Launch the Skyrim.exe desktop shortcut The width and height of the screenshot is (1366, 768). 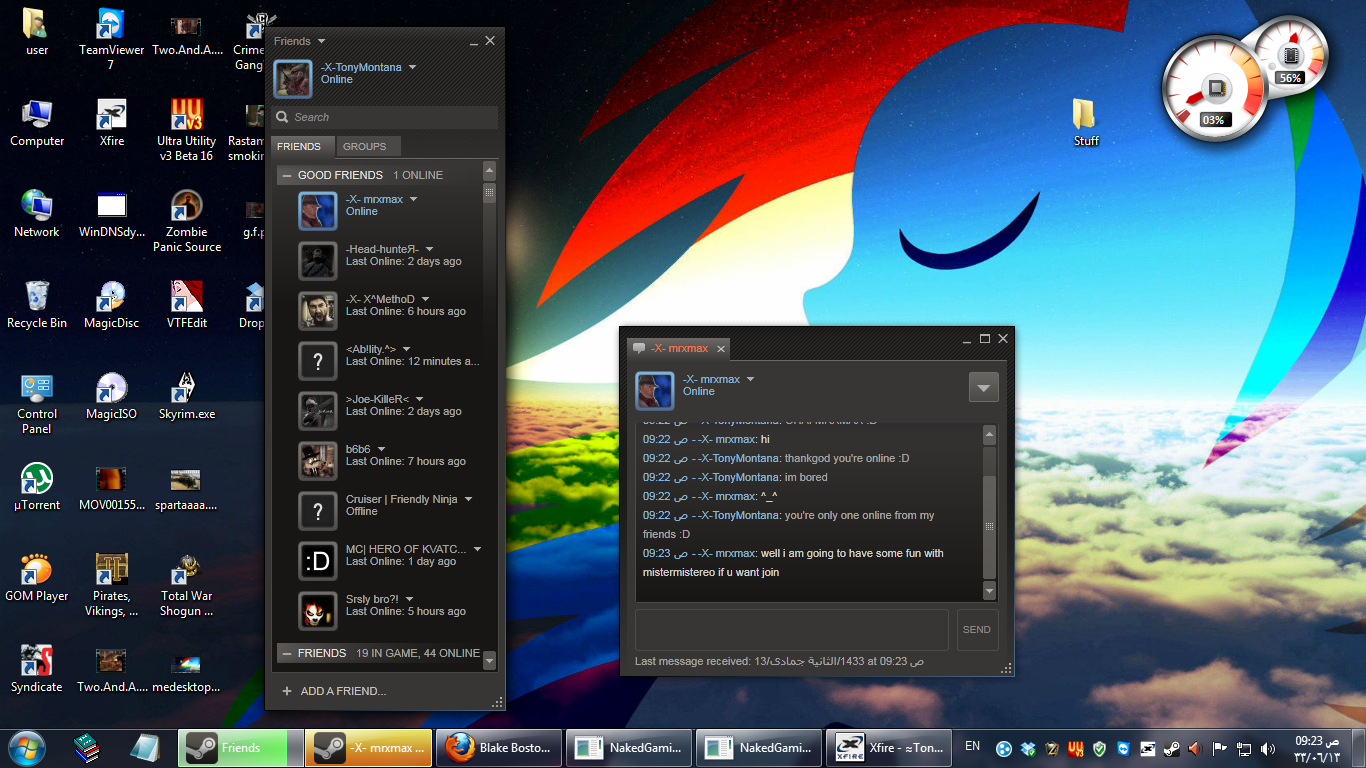(185, 389)
